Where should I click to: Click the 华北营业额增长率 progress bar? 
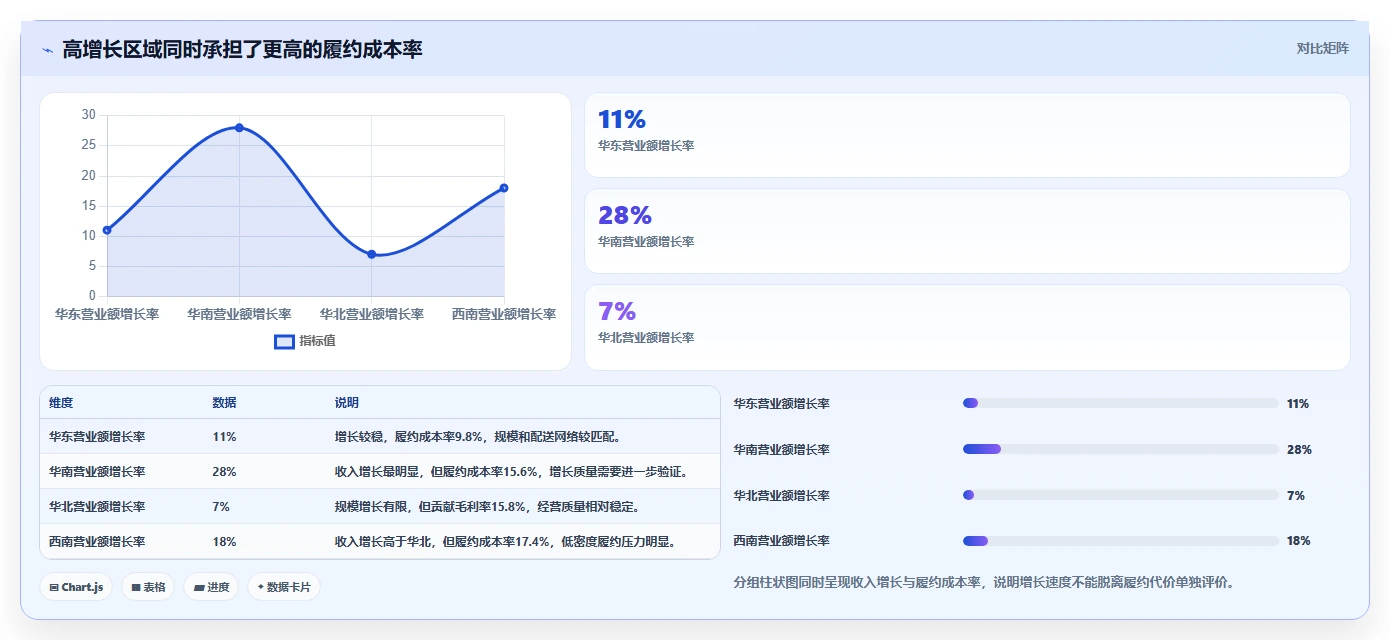click(x=1120, y=495)
